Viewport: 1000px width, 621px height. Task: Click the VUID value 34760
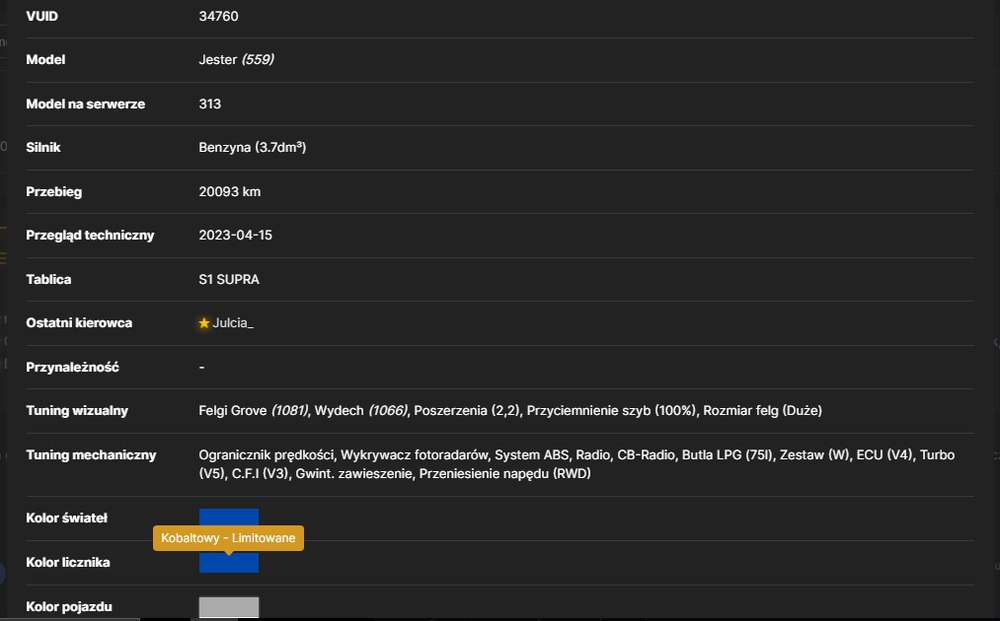point(219,17)
